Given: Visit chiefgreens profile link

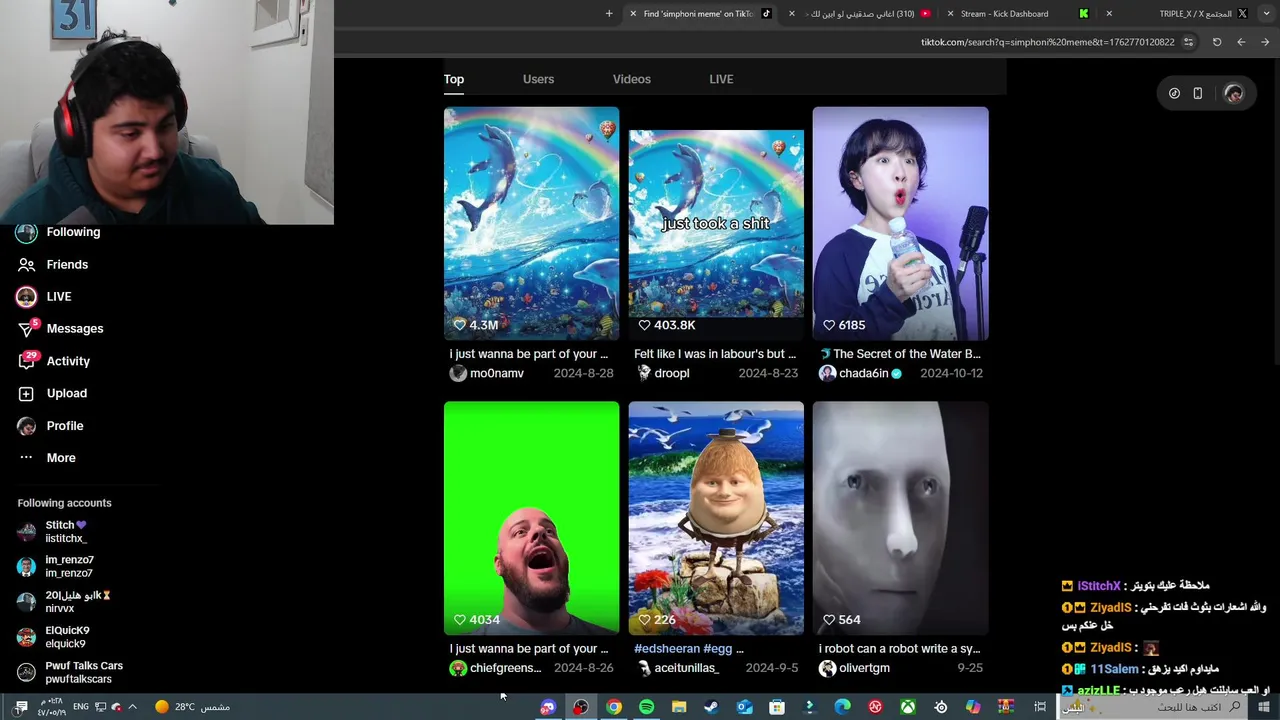Looking at the screenshot, I should tap(495, 668).
